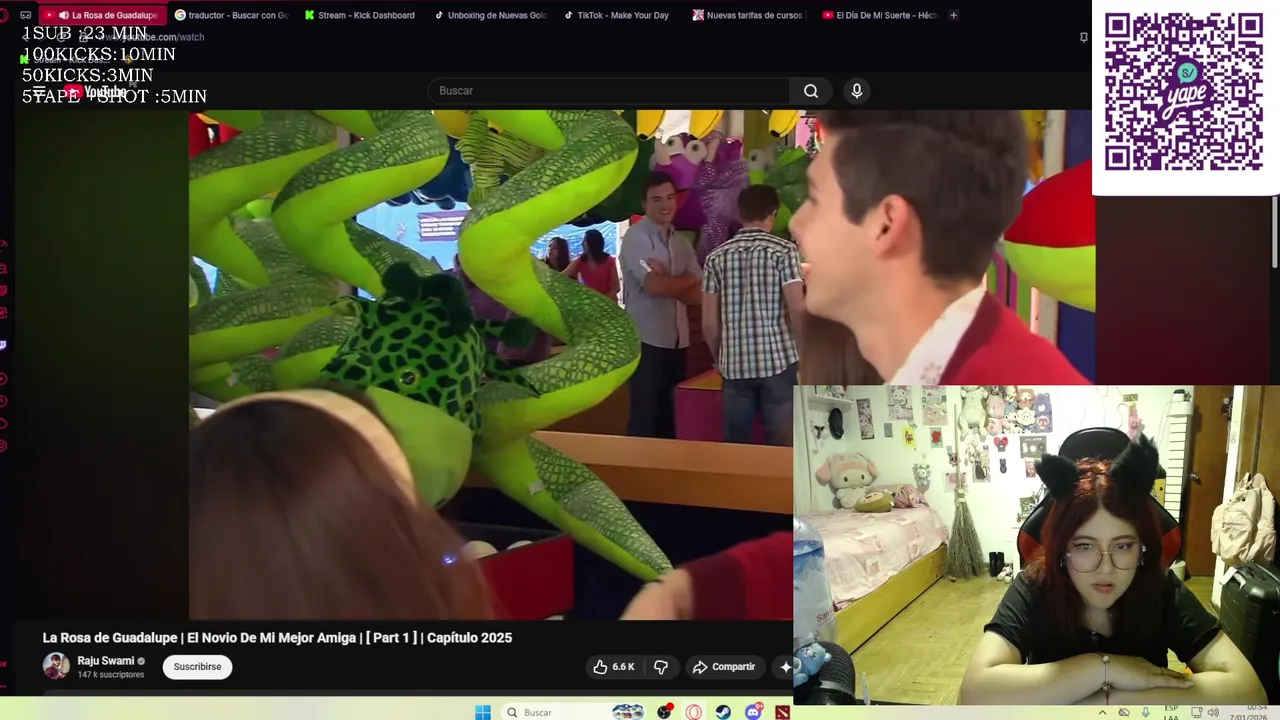This screenshot has height=720, width=1280.
Task: Focus the YouTube Buscar search field
Action: pyautogui.click(x=609, y=91)
